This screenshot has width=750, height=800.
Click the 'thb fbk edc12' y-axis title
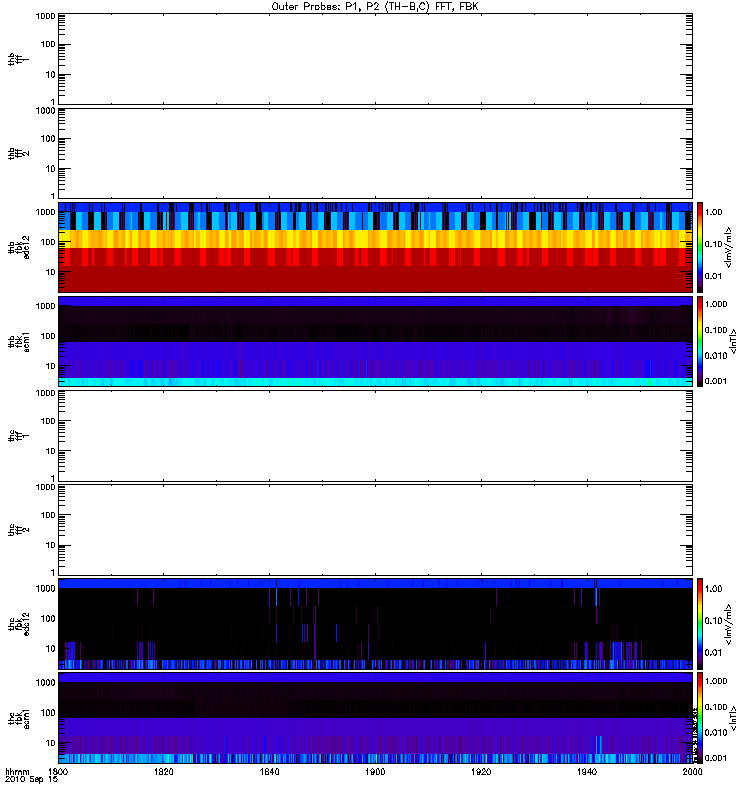pos(19,247)
